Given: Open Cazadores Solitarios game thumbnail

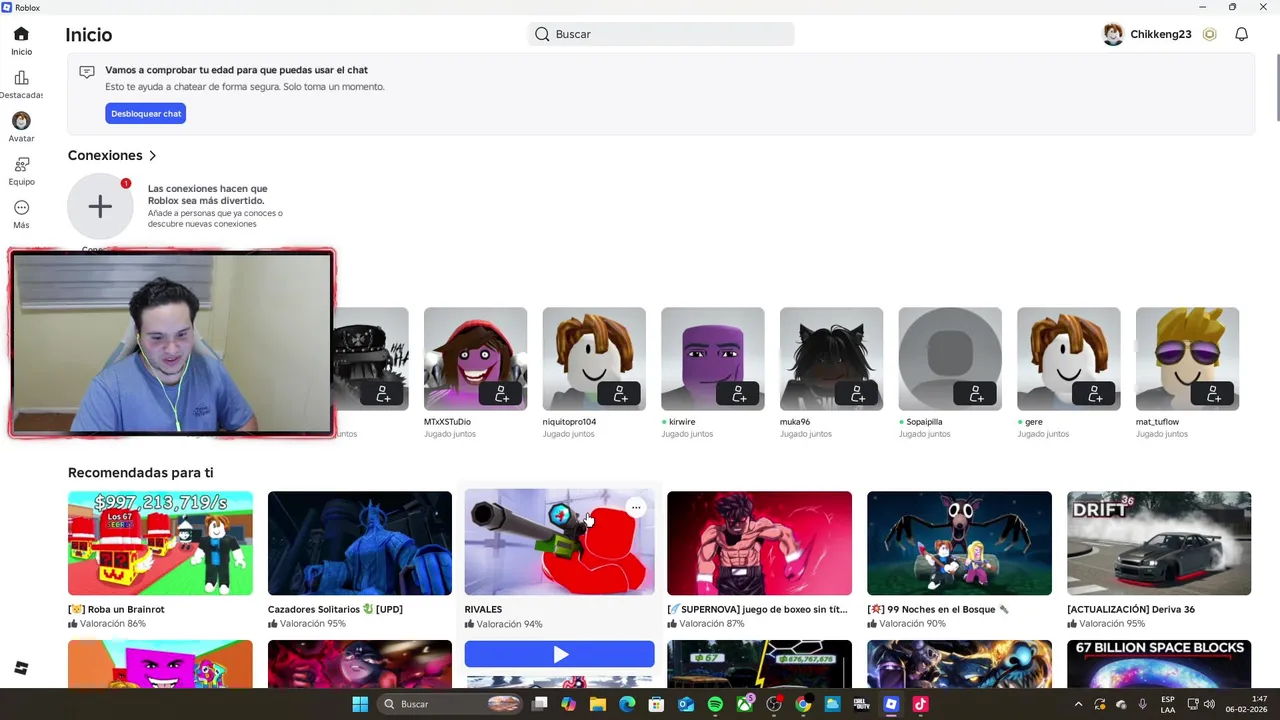Looking at the screenshot, I should click(x=360, y=543).
